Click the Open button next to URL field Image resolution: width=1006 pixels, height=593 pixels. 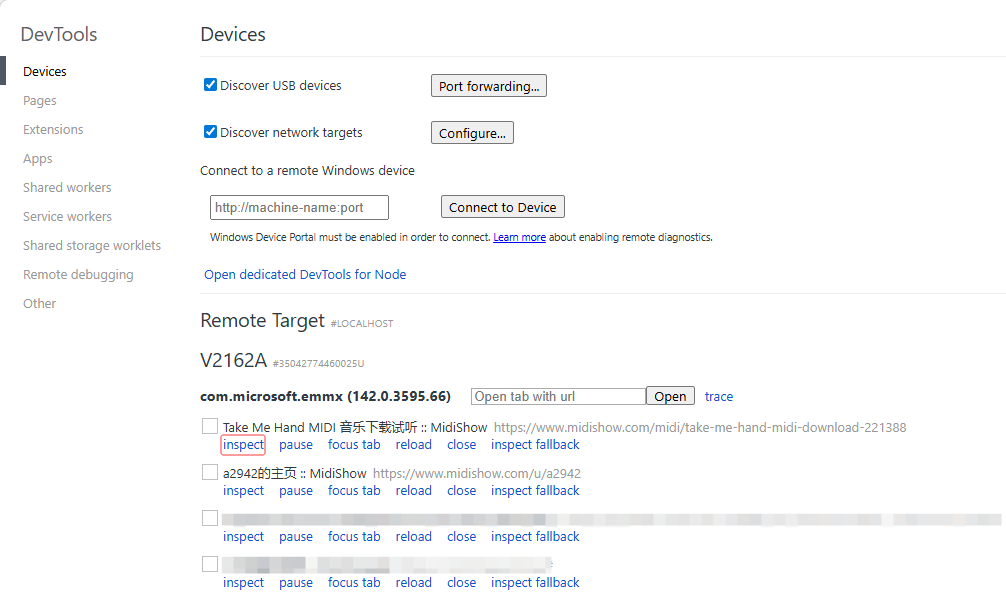670,396
